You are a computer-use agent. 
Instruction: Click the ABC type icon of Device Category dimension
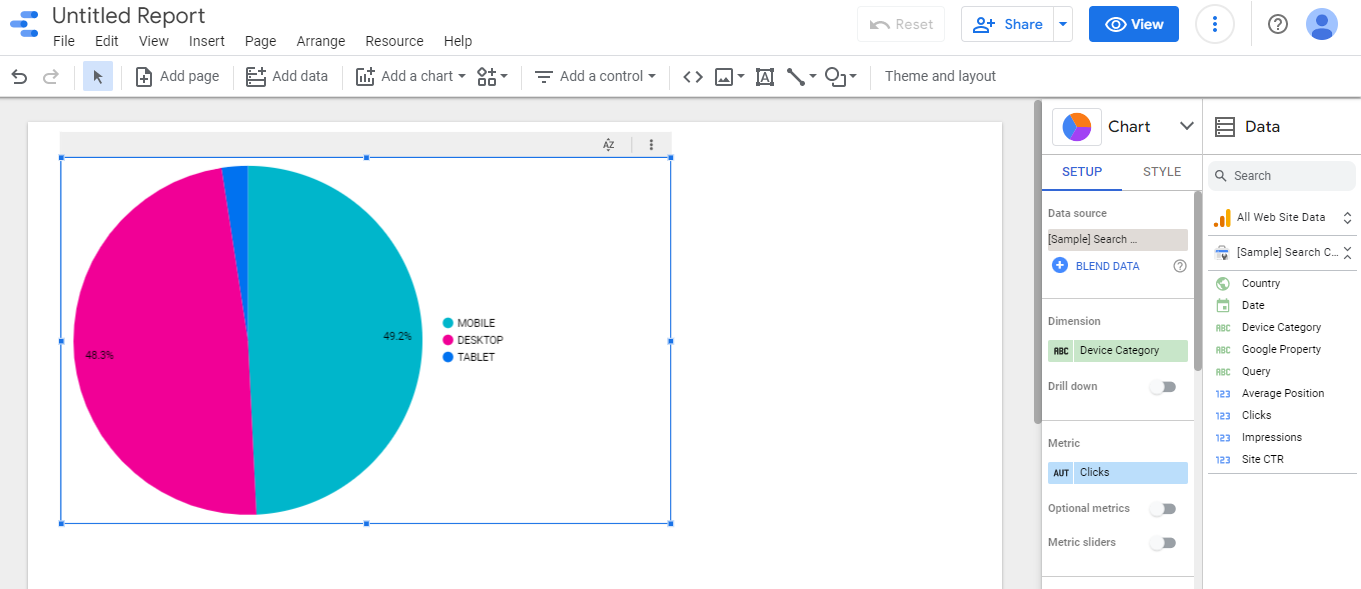point(1061,351)
